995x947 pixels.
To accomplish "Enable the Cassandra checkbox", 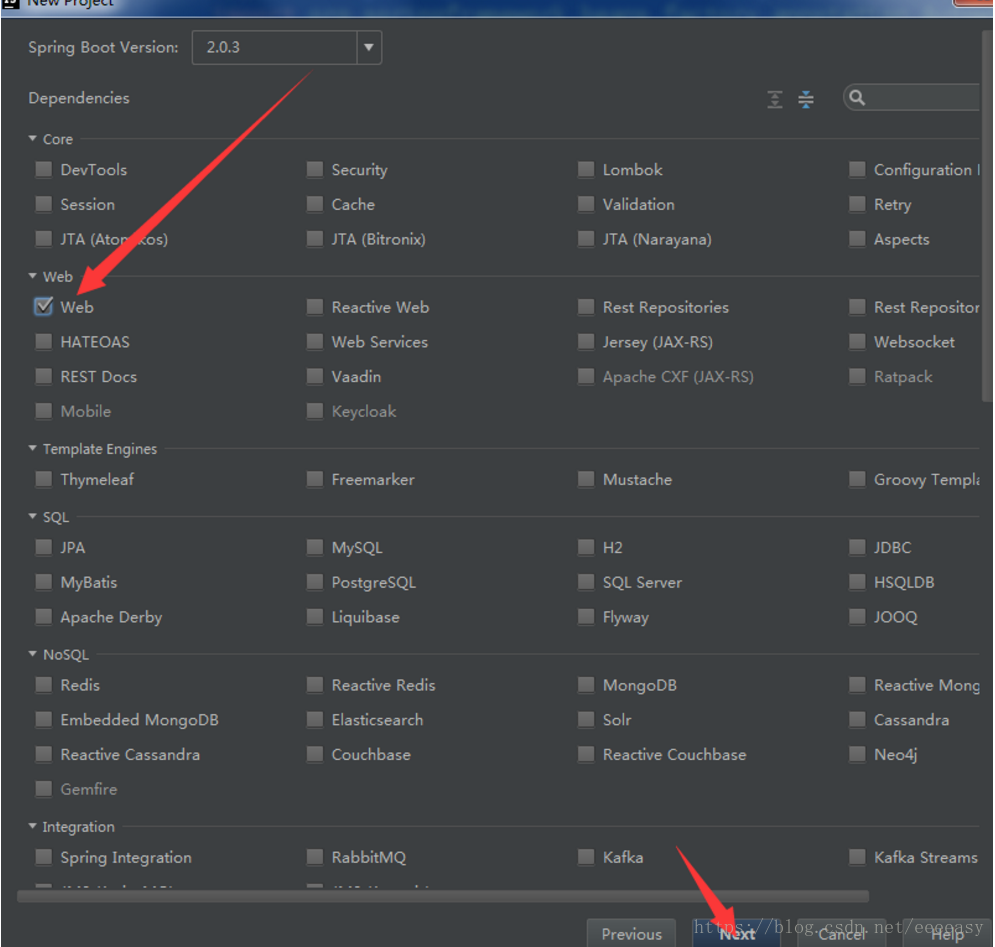I will [857, 720].
